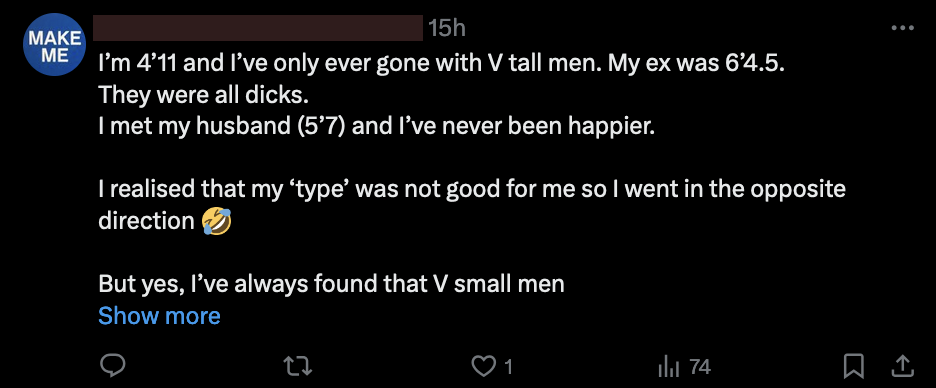936x388 pixels.
Task: Open the 15h timestamp permalink
Action: pyautogui.click(x=447, y=28)
